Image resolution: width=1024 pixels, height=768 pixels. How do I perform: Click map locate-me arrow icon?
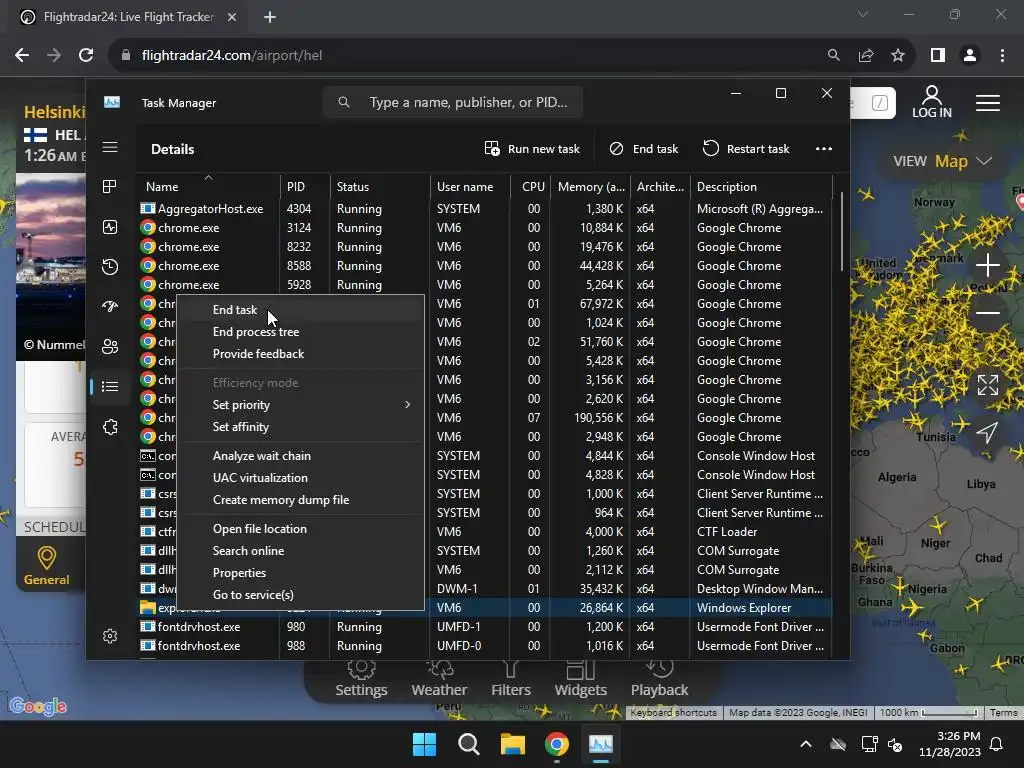coord(987,432)
